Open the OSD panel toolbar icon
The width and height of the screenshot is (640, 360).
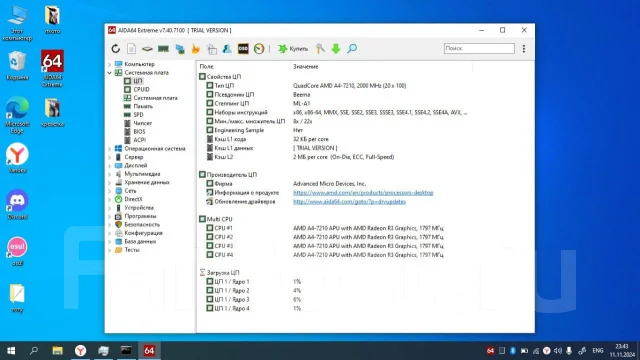click(243, 49)
